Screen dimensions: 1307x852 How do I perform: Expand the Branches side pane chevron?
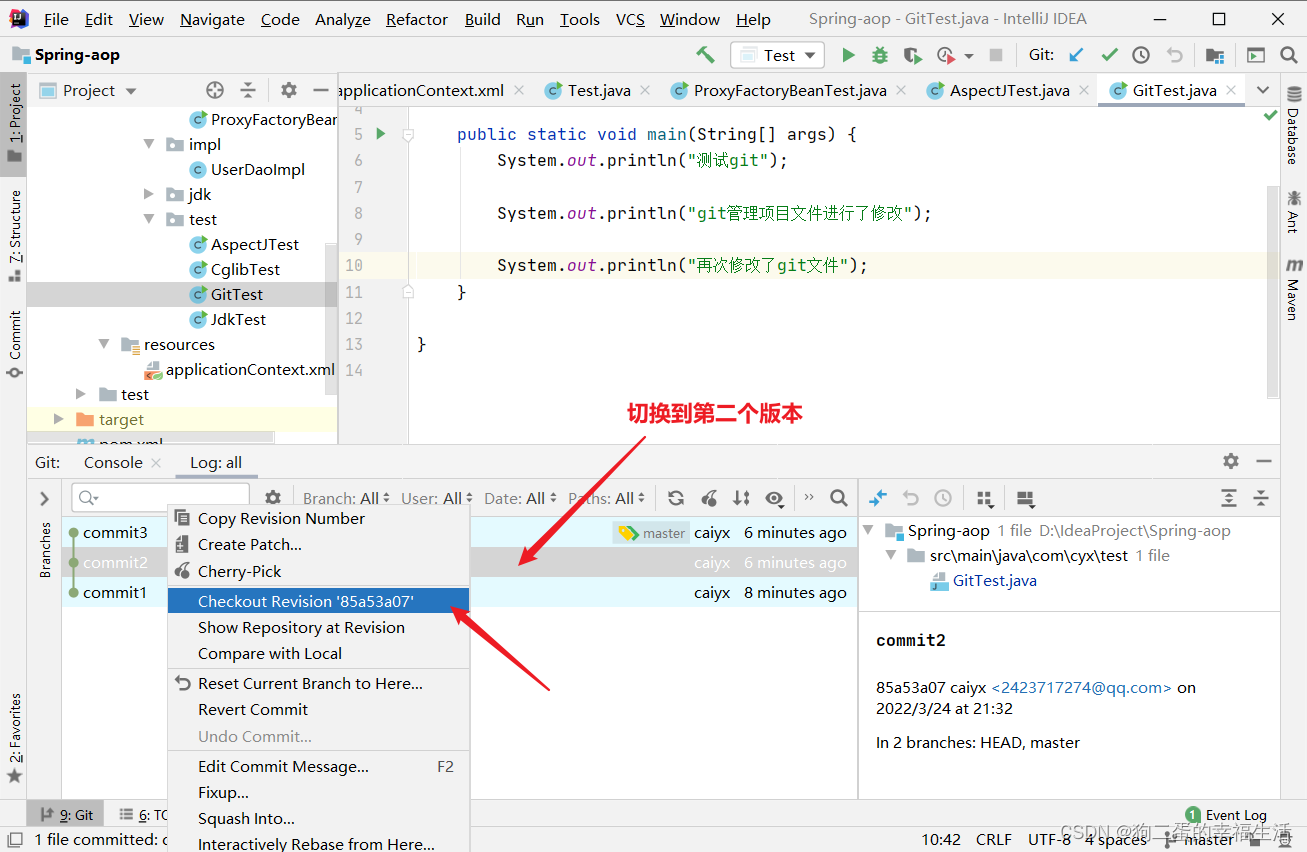coord(44,498)
